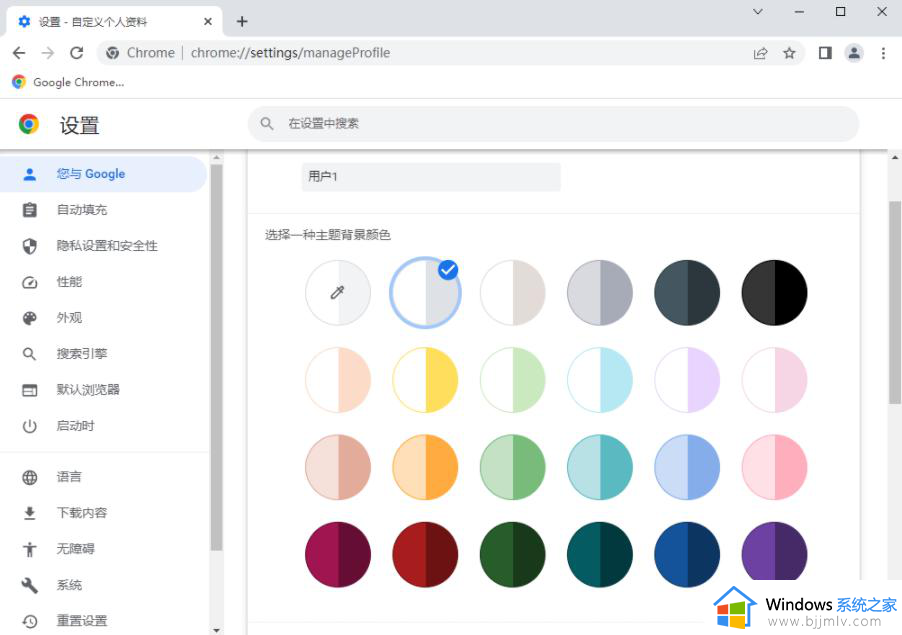The image size is (902, 635).
Task: Focus the 在设置中搜索 search field
Action: [553, 124]
